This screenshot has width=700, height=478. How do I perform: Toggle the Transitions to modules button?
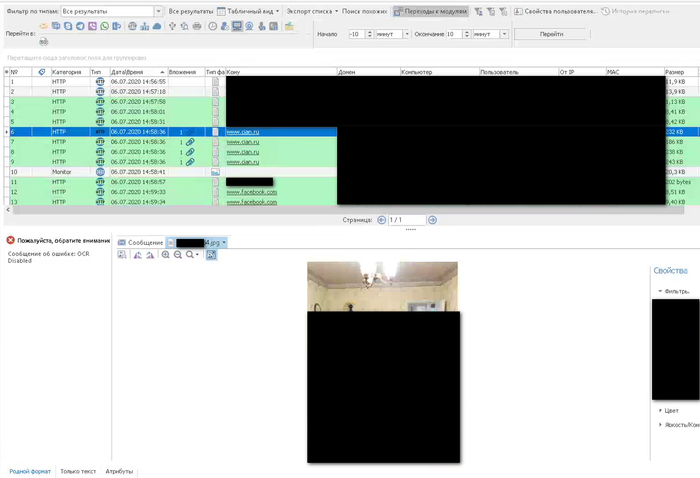(x=430, y=12)
